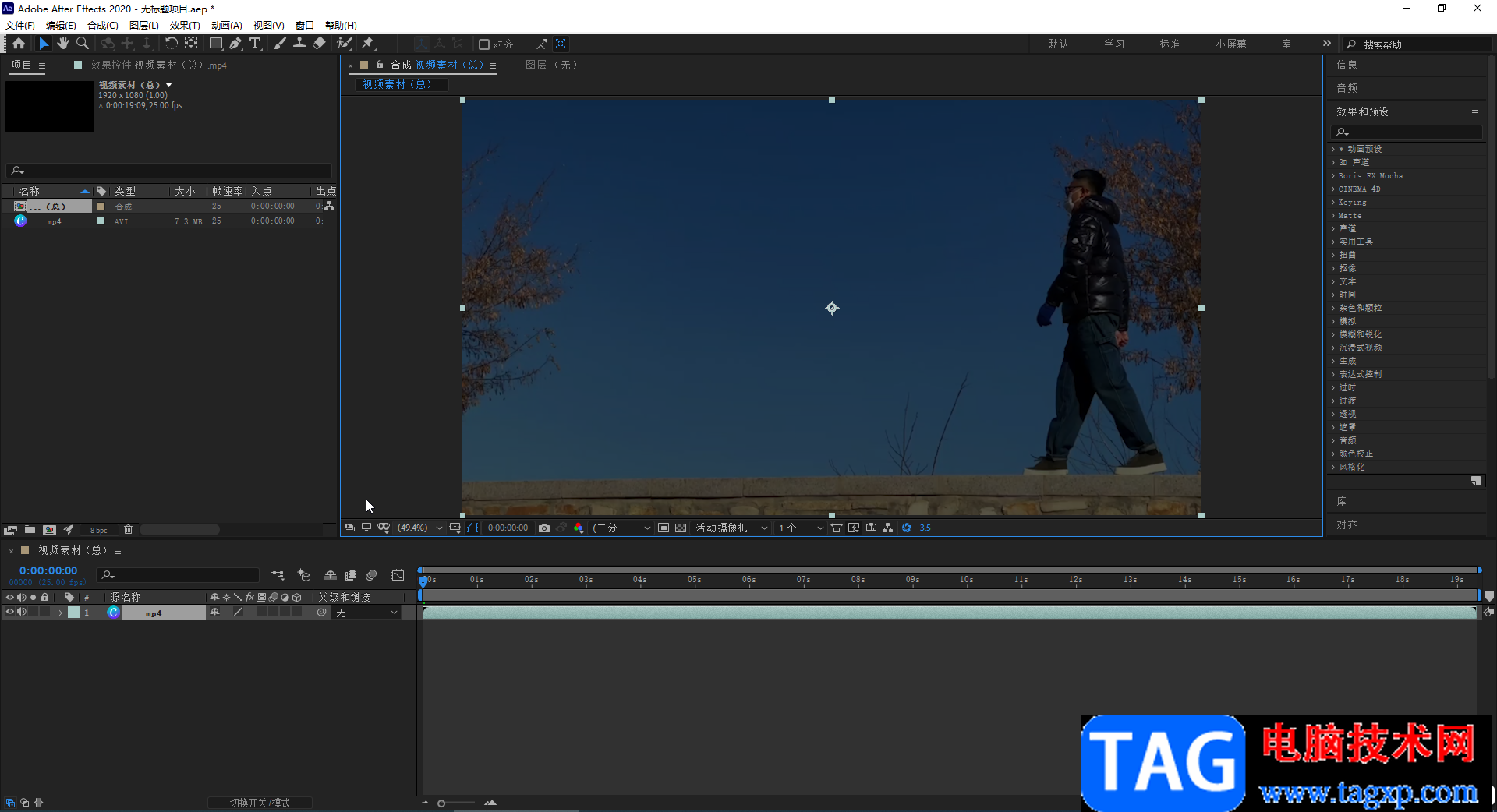The width and height of the screenshot is (1497, 812).
Task: Switch to the 默认 workspace
Action: pyautogui.click(x=1058, y=44)
